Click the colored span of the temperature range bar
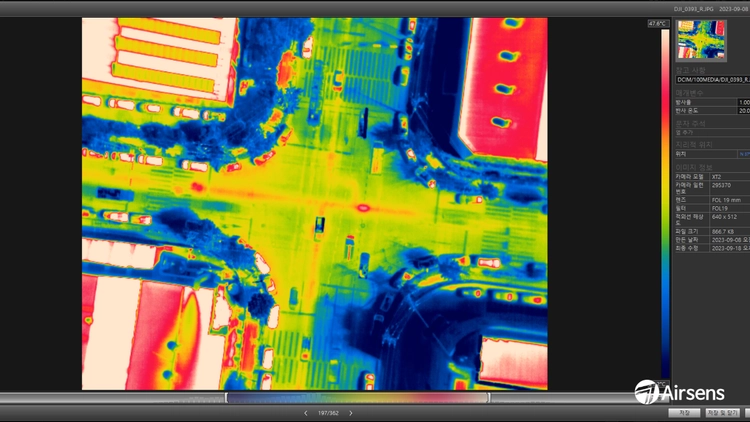The width and height of the screenshot is (750, 422). 357,398
